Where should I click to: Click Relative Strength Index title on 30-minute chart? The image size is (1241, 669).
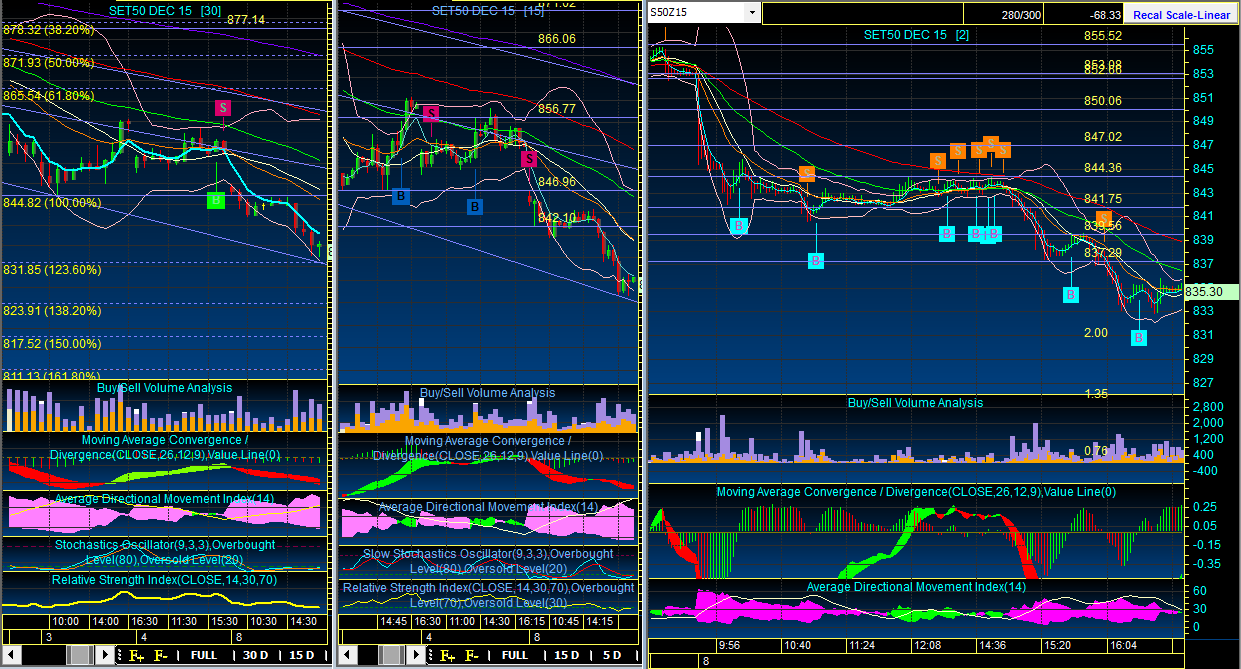pos(165,580)
